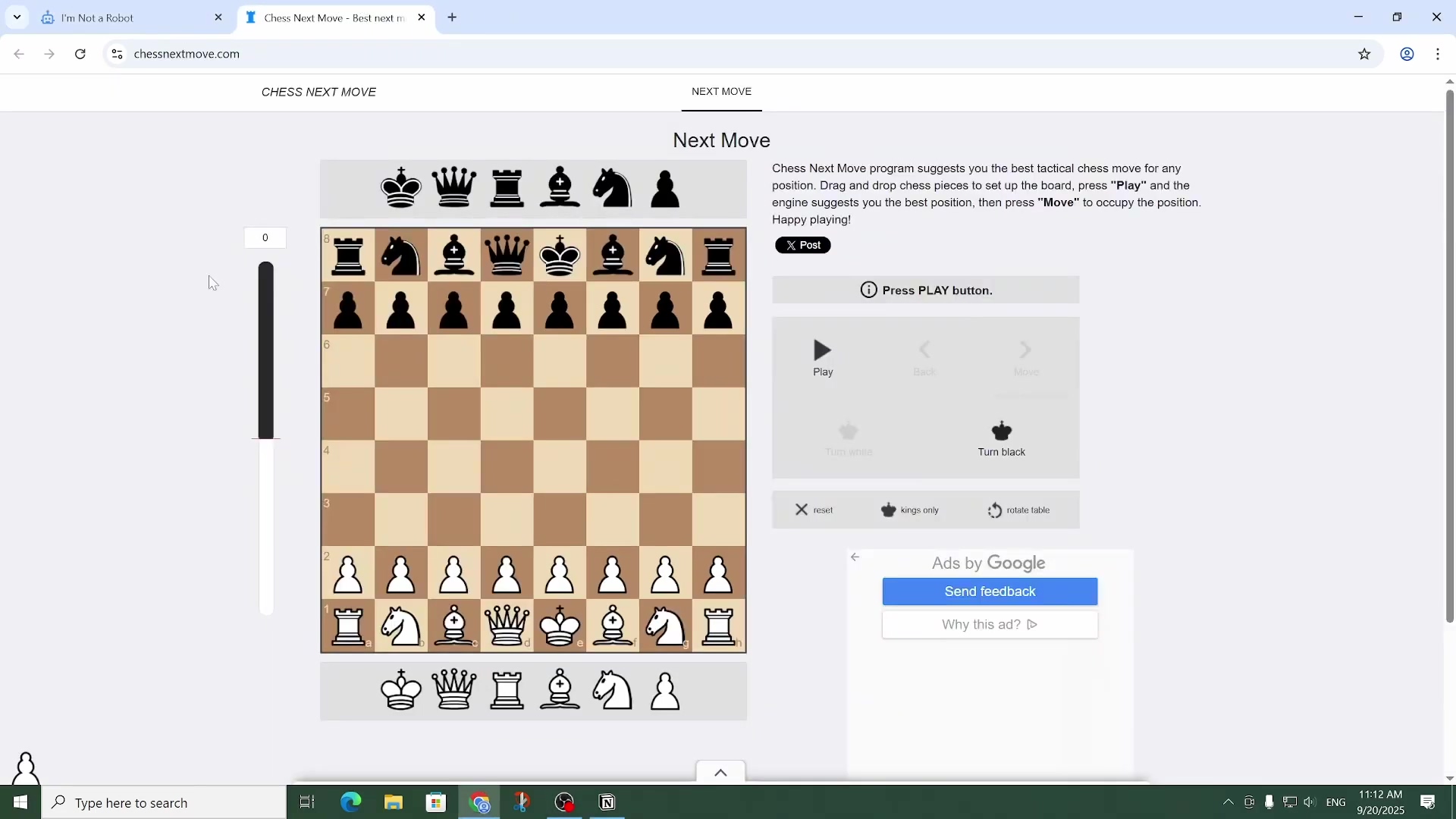The height and width of the screenshot is (819, 1456).
Task: Click the black queen on d8
Action: point(507,256)
